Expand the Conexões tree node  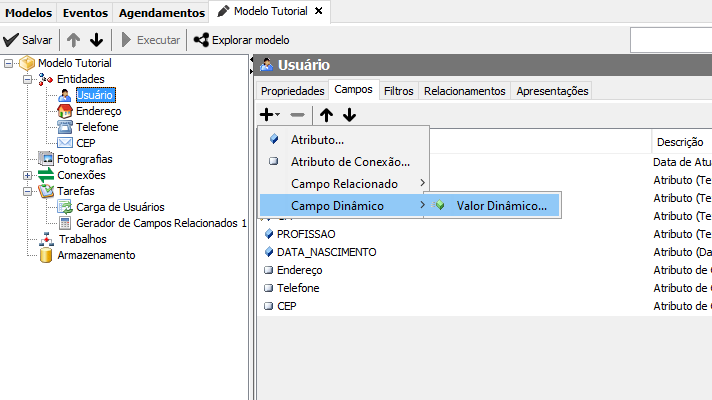click(x=27, y=175)
